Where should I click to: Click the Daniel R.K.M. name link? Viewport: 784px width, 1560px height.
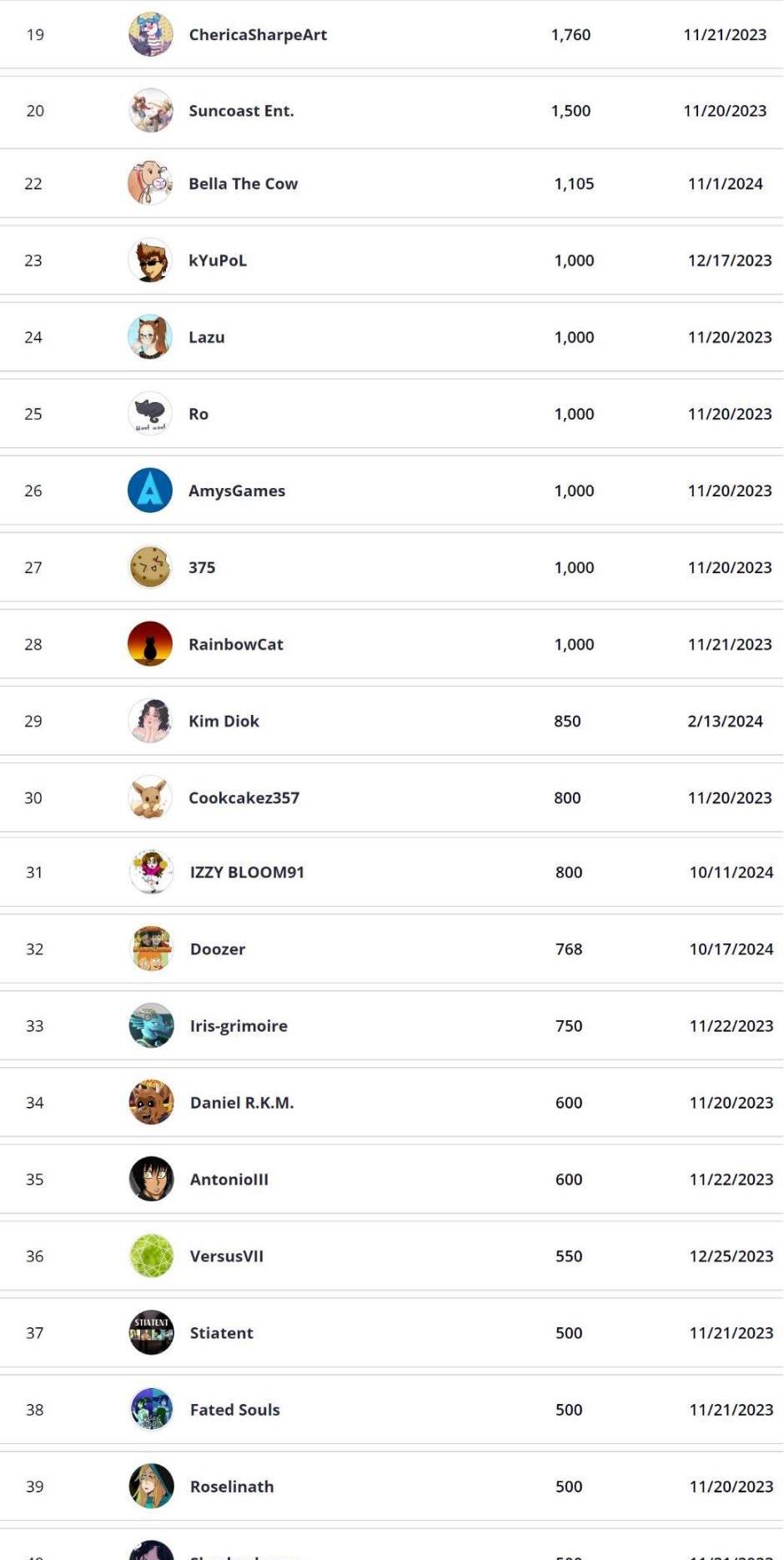click(242, 1103)
